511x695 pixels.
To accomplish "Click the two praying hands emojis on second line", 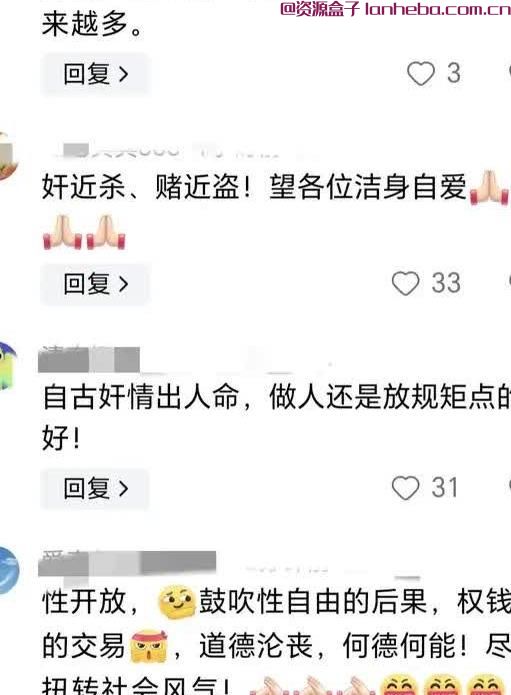I will (x=84, y=232).
